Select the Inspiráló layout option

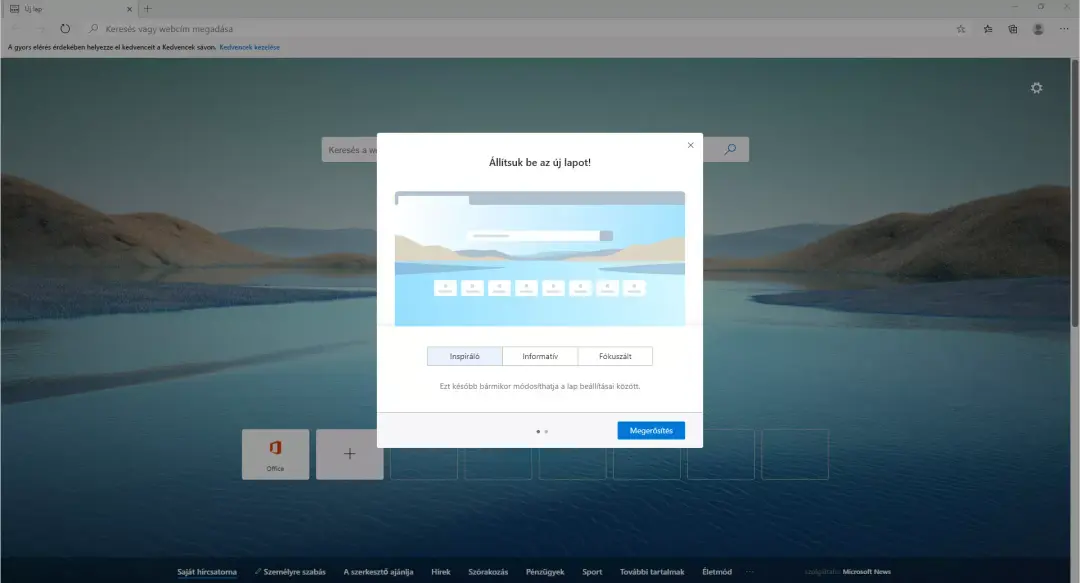(x=465, y=356)
